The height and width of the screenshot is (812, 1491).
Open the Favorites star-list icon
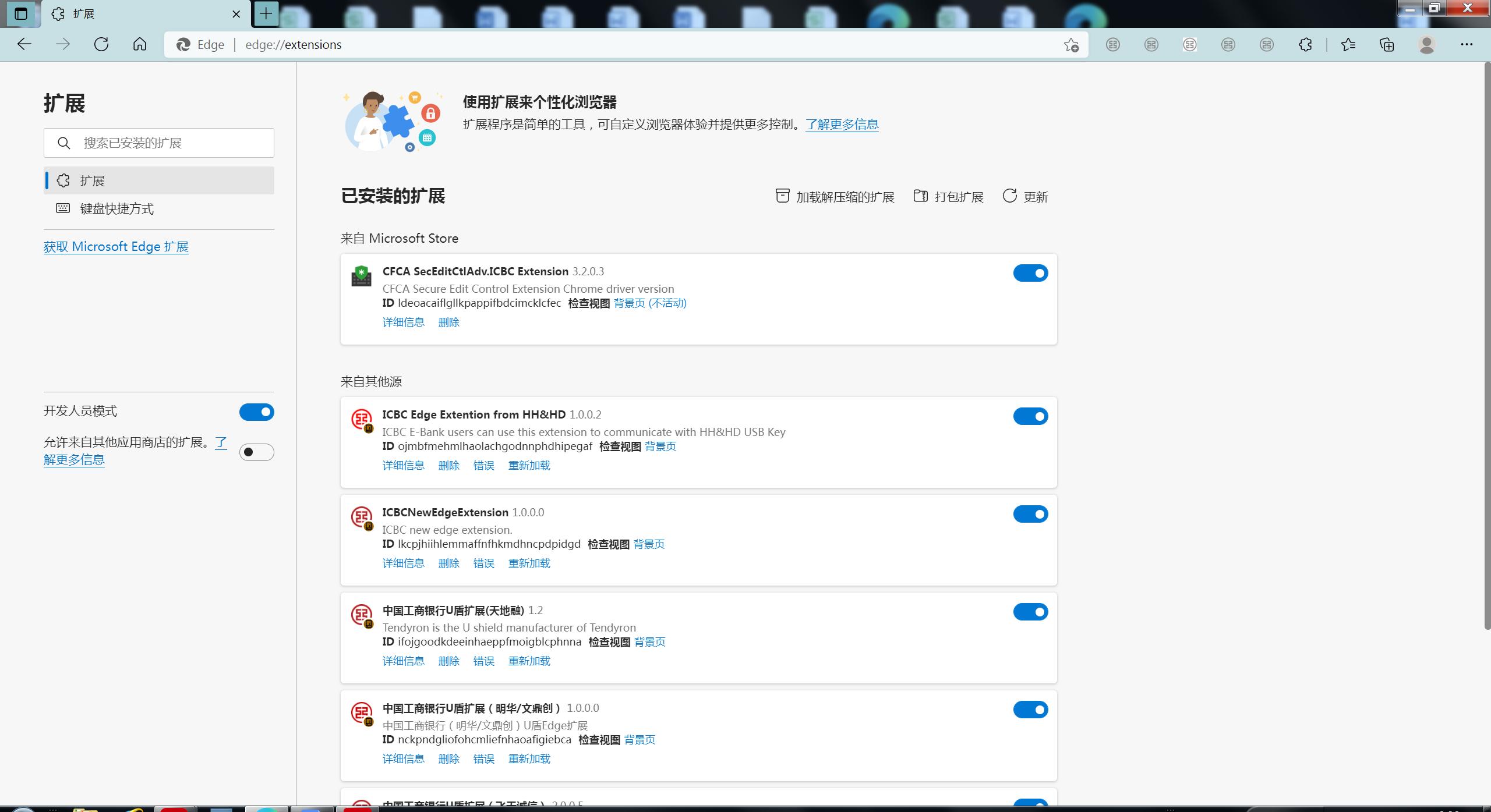pyautogui.click(x=1348, y=44)
